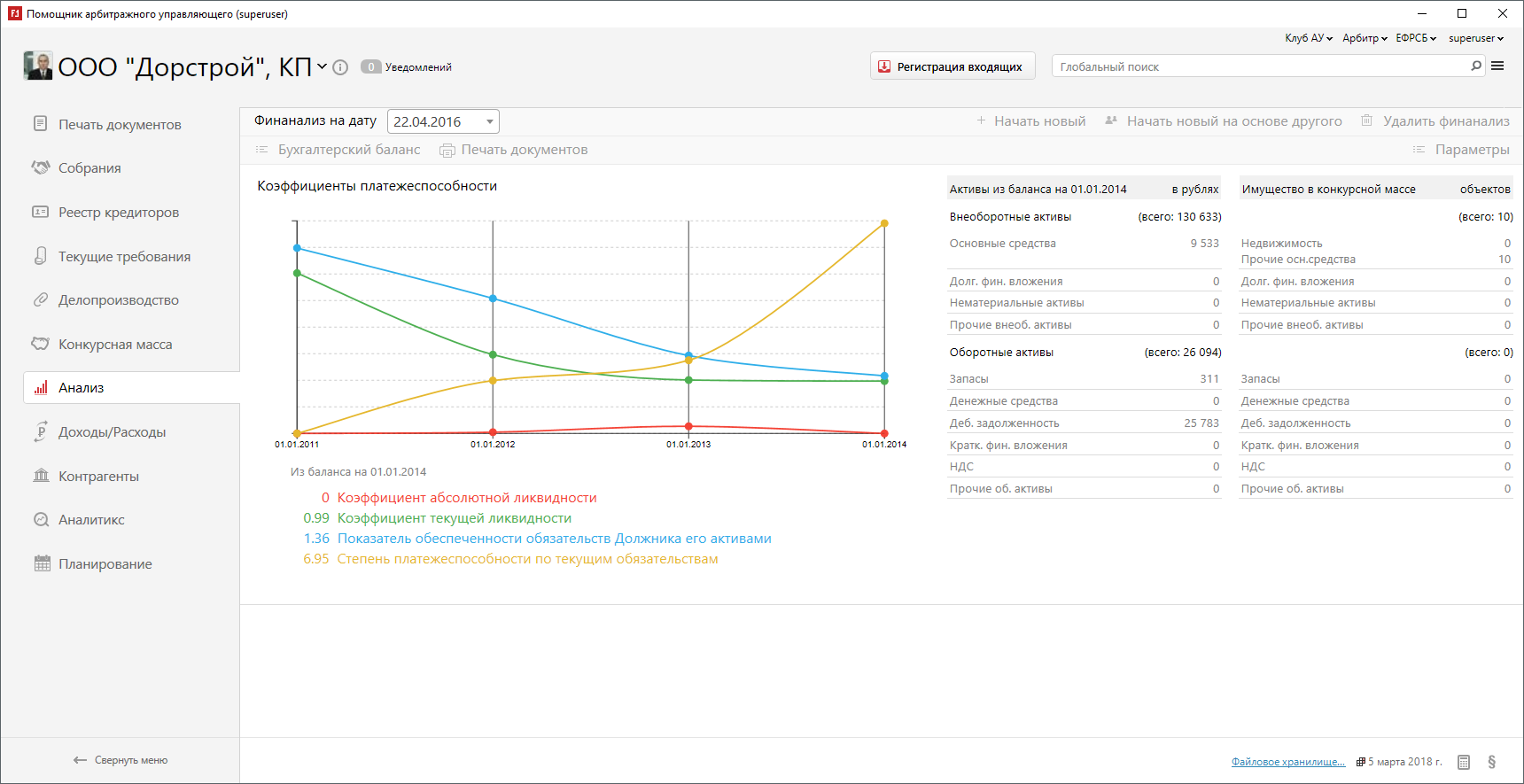This screenshot has width=1524, height=784.
Task: Click Начать новый финанализ button
Action: 1030,121
